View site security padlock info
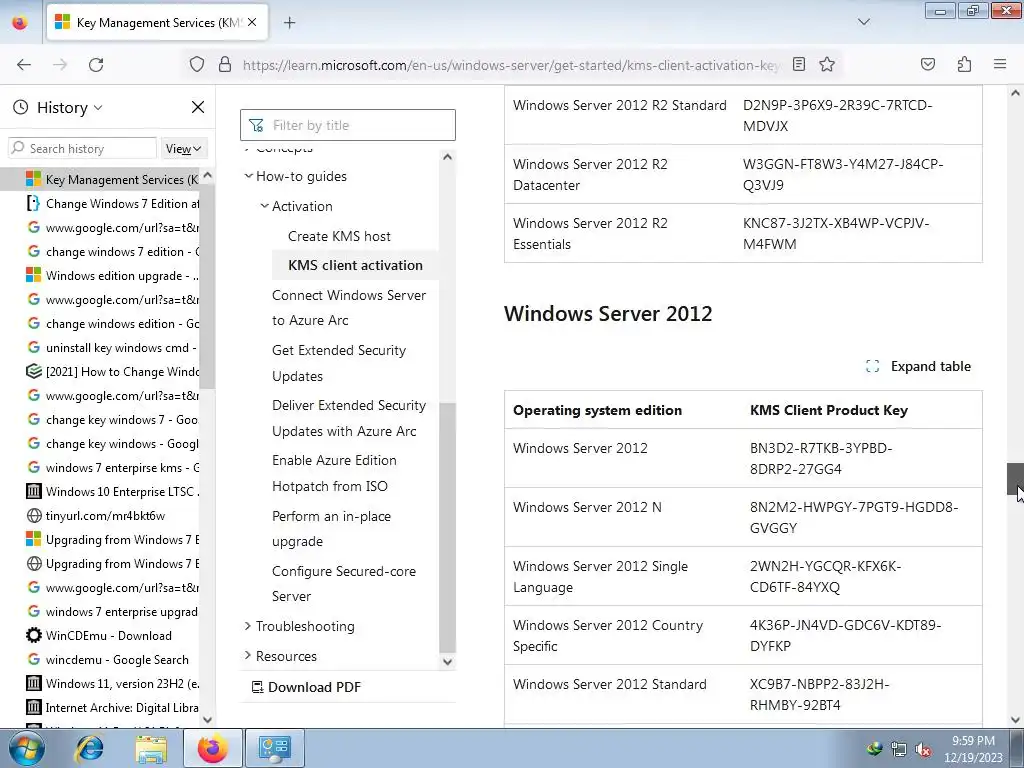Viewport: 1024px width, 768px height. point(225,65)
